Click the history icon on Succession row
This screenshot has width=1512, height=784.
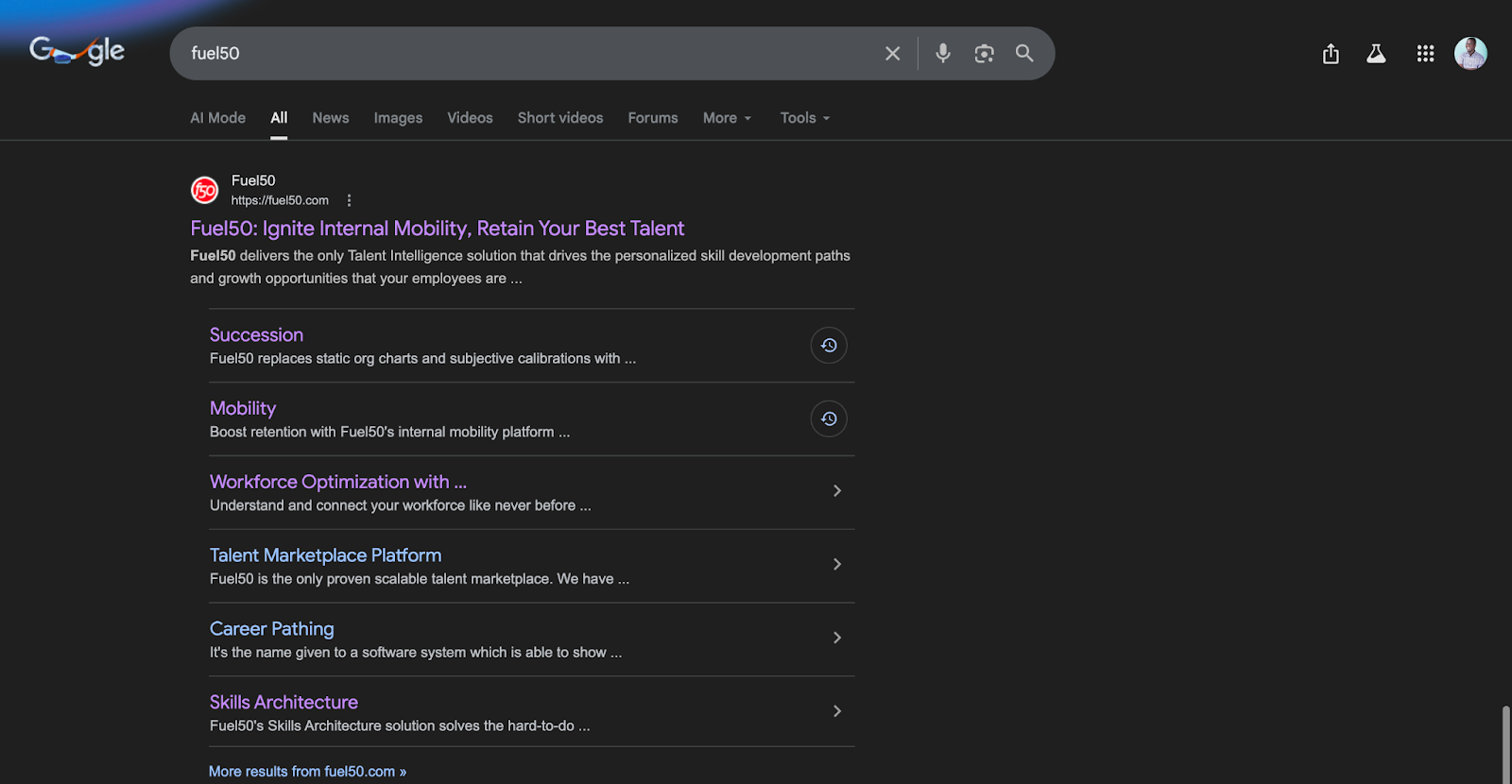pyautogui.click(x=829, y=346)
